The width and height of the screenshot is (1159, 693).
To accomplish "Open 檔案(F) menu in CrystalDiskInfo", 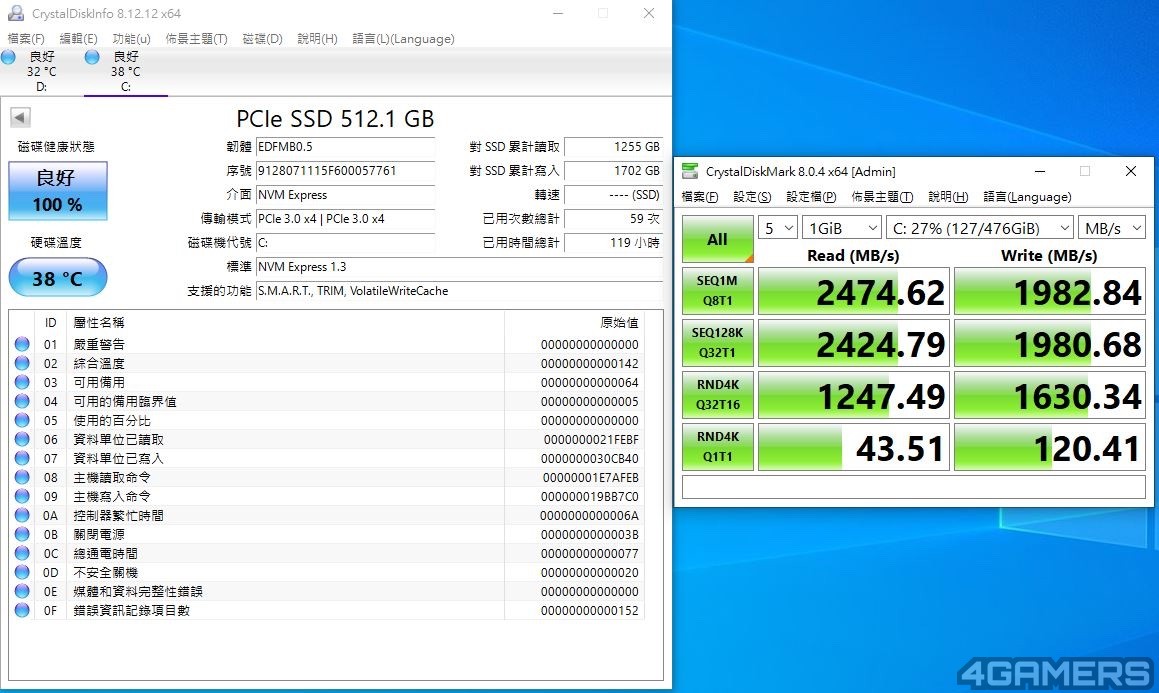I will [26, 38].
